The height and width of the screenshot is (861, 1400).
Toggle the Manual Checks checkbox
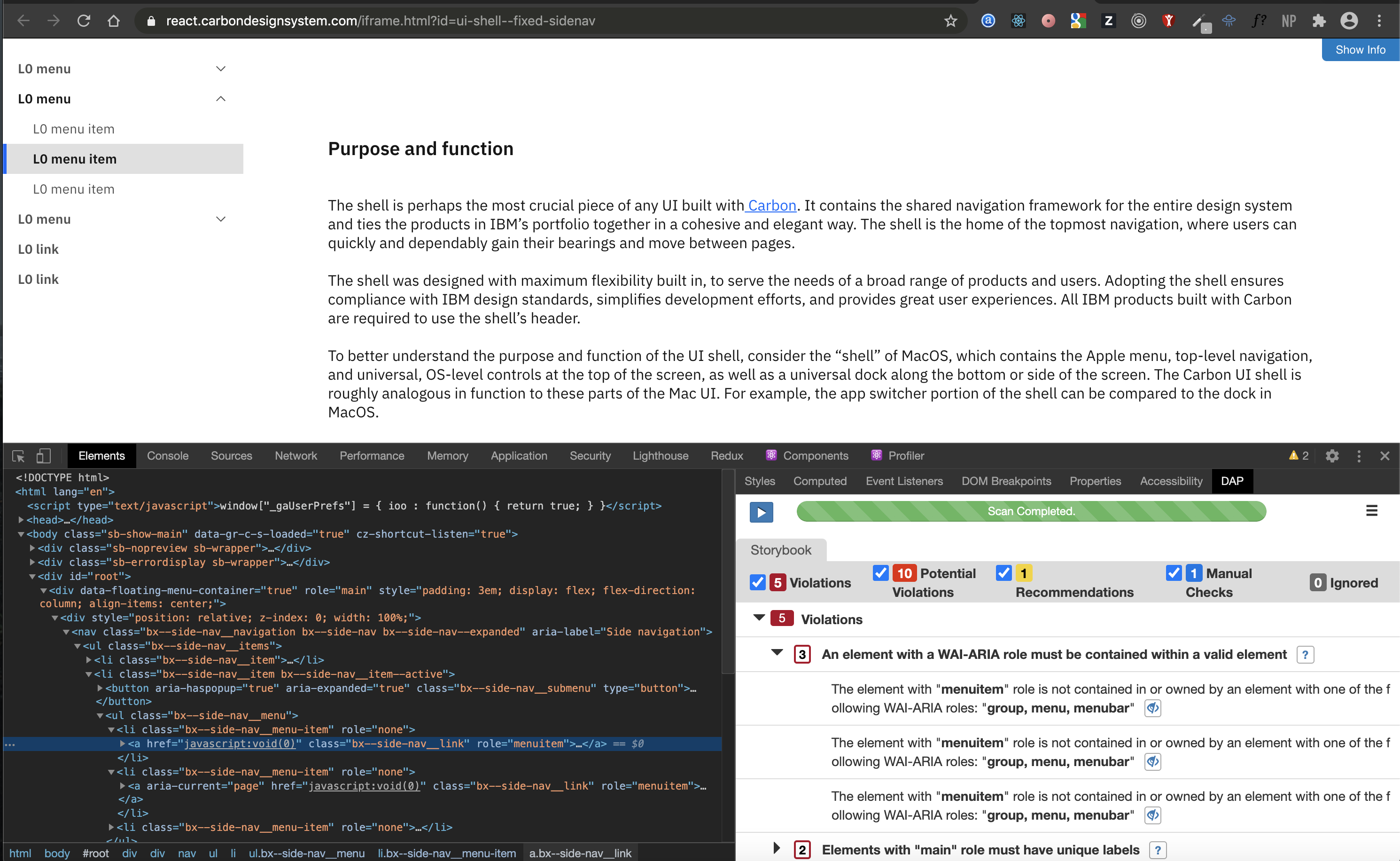(1174, 573)
